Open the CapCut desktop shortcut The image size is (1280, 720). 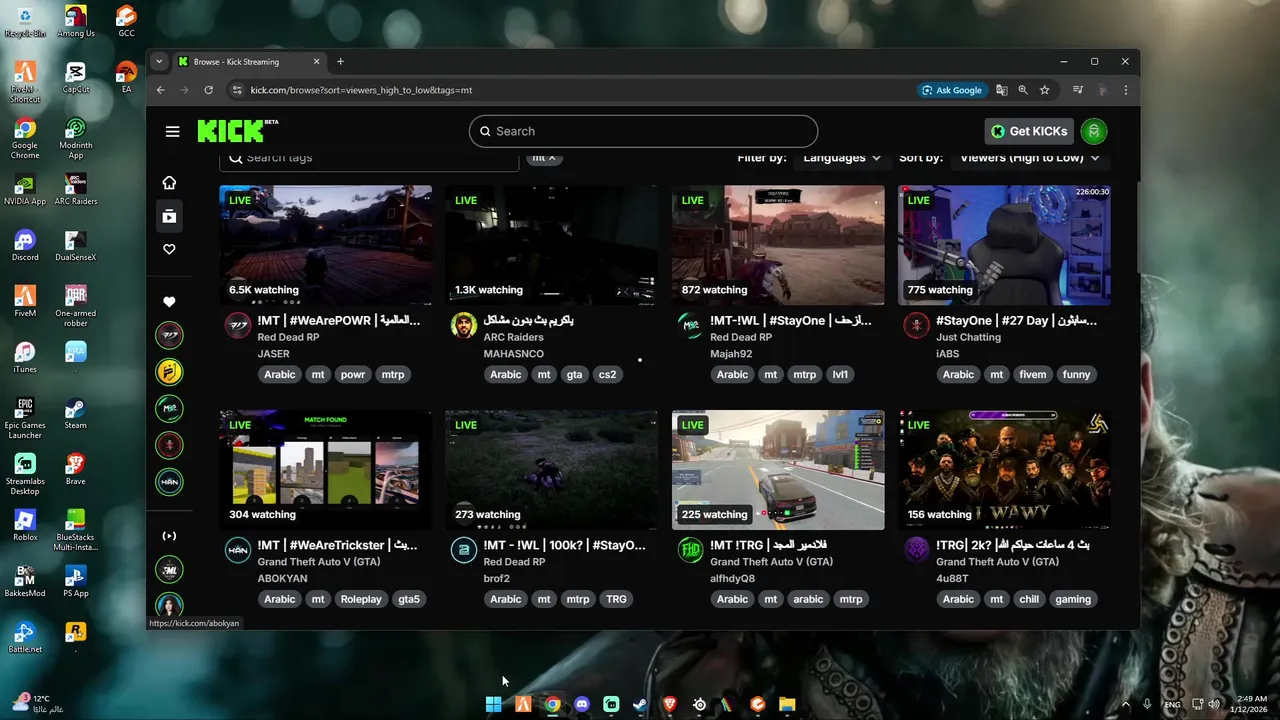75,78
